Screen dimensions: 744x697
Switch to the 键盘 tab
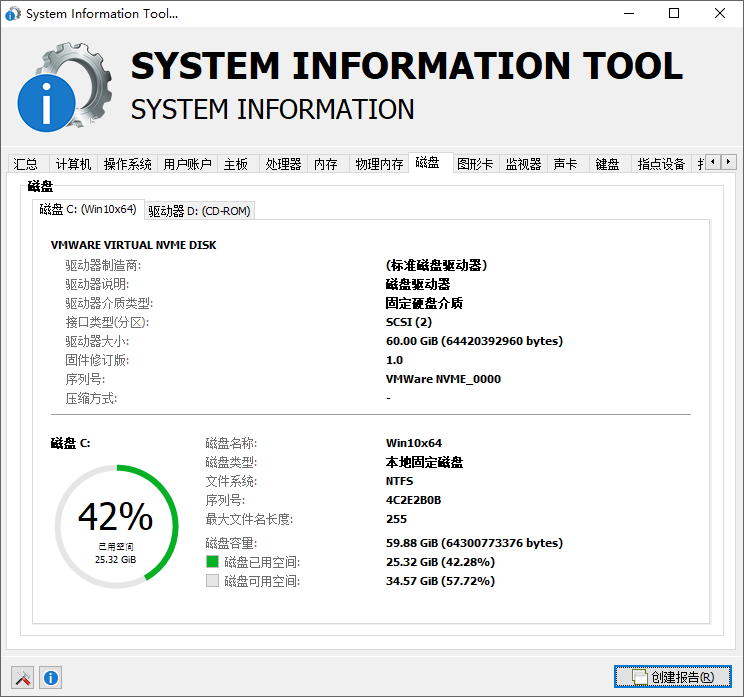click(x=608, y=164)
